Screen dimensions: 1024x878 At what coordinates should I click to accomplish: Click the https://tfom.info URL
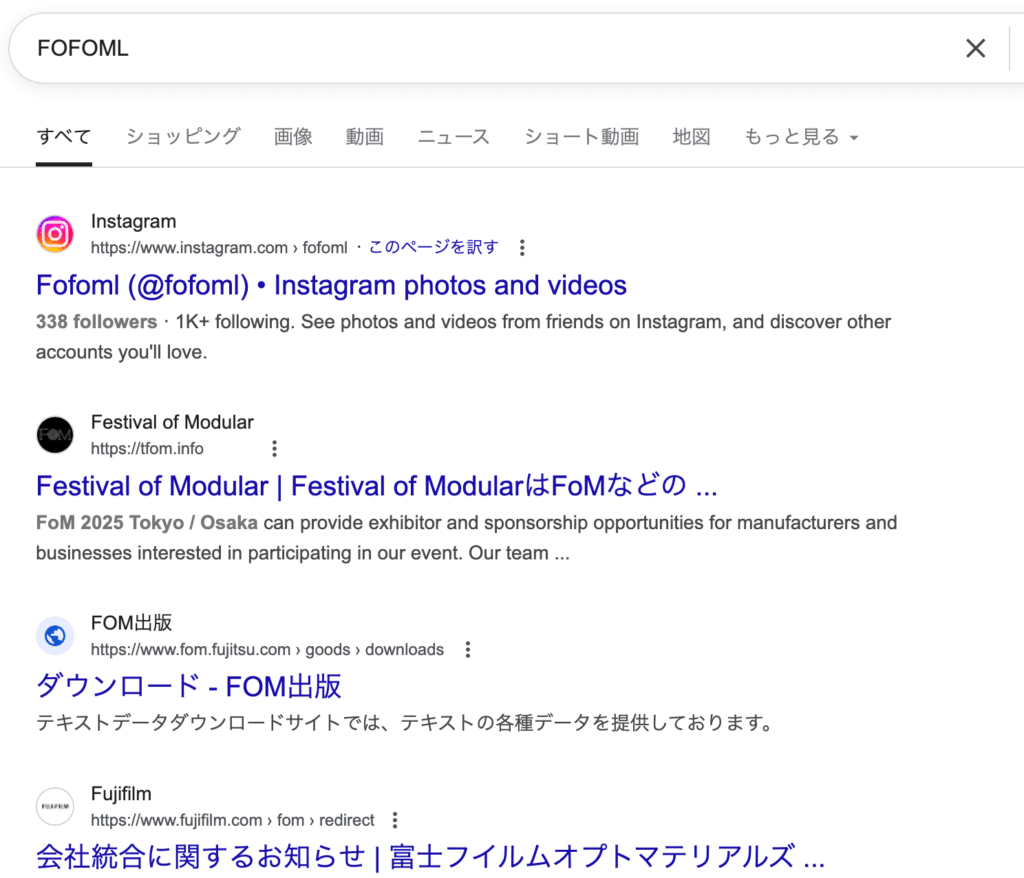click(x=147, y=449)
